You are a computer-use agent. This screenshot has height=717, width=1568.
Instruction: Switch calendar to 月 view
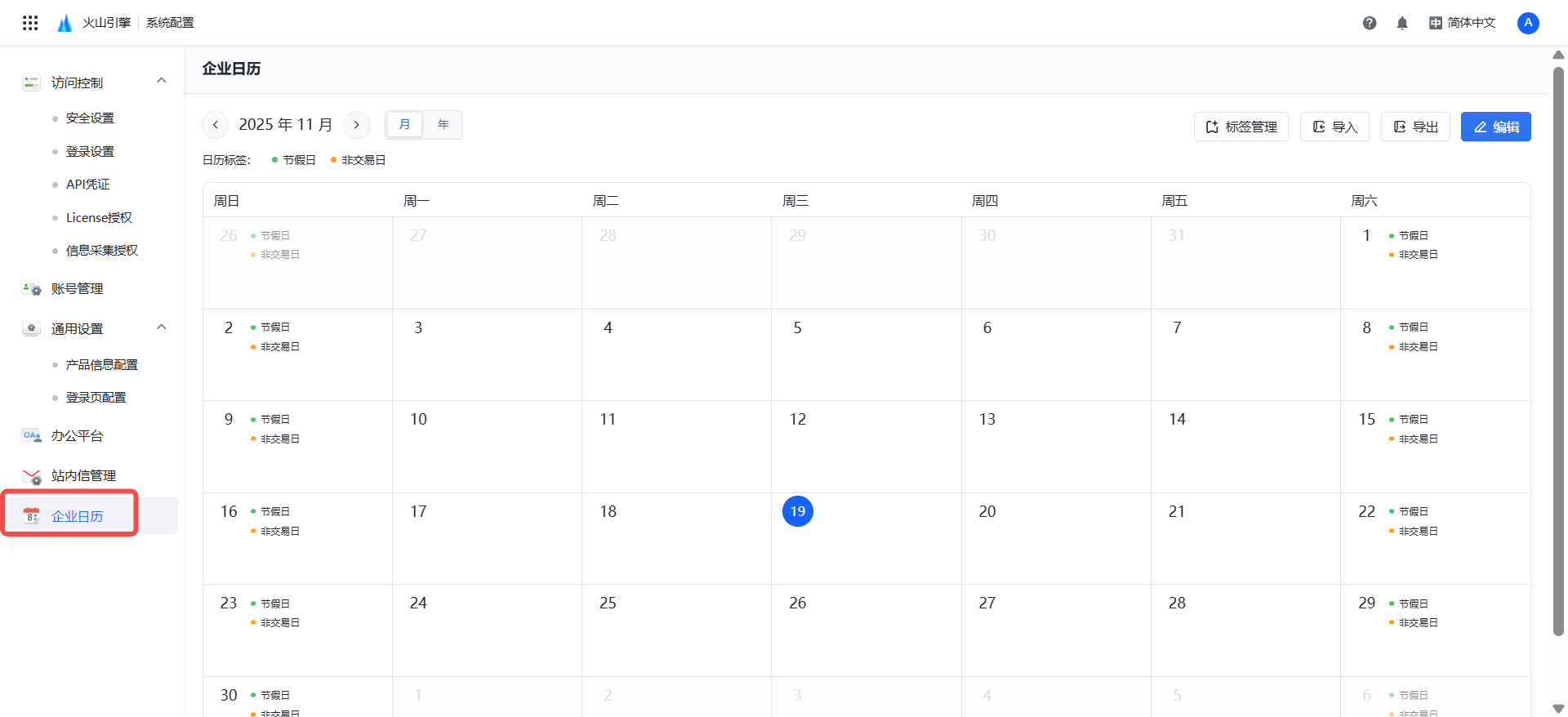click(x=404, y=125)
